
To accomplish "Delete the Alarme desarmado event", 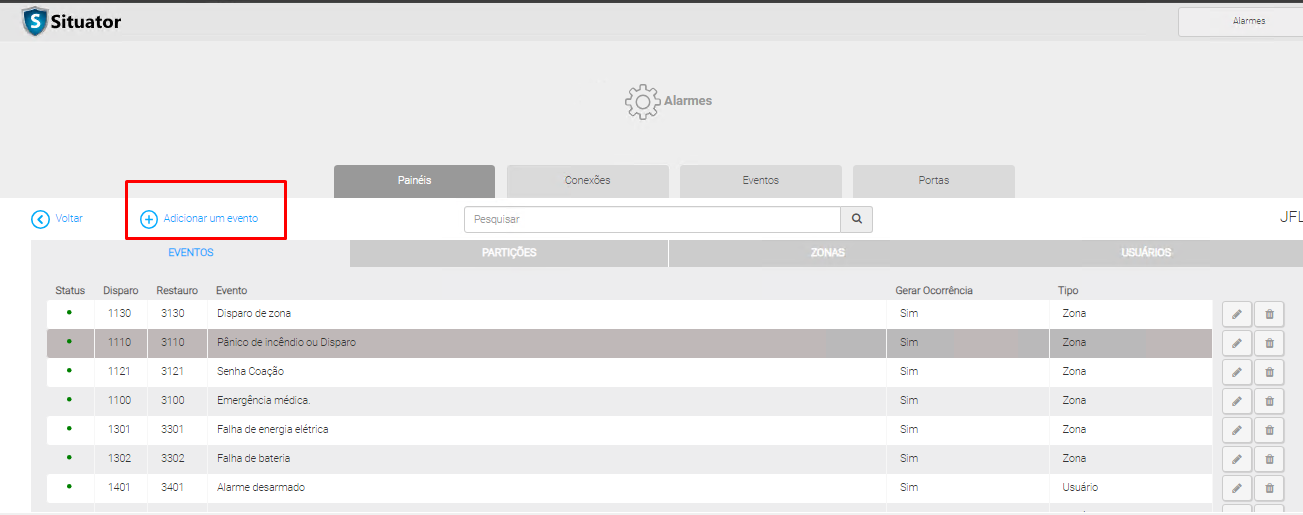I will pos(1269,488).
